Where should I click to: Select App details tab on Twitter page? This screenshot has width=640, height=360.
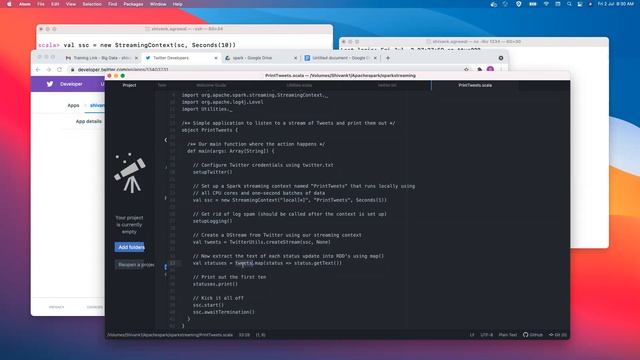pos(89,121)
